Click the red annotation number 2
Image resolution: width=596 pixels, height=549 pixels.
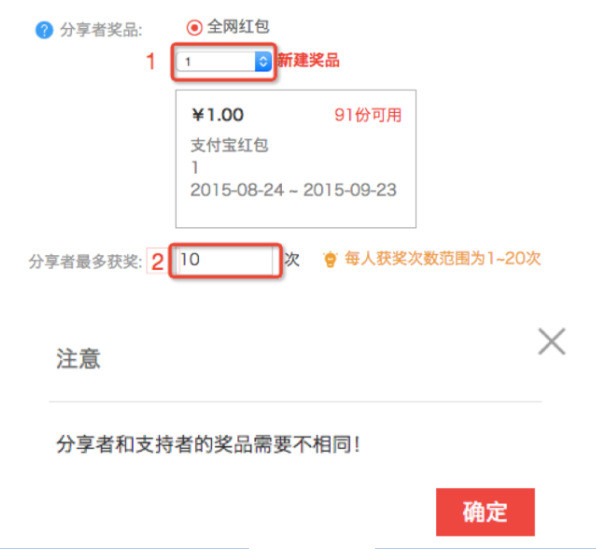click(x=157, y=262)
